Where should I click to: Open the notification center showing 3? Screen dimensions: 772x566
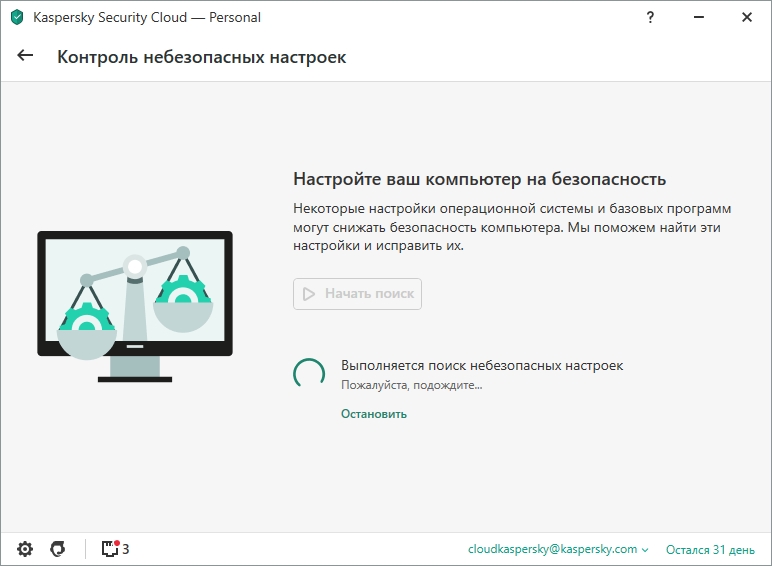[x=115, y=549]
